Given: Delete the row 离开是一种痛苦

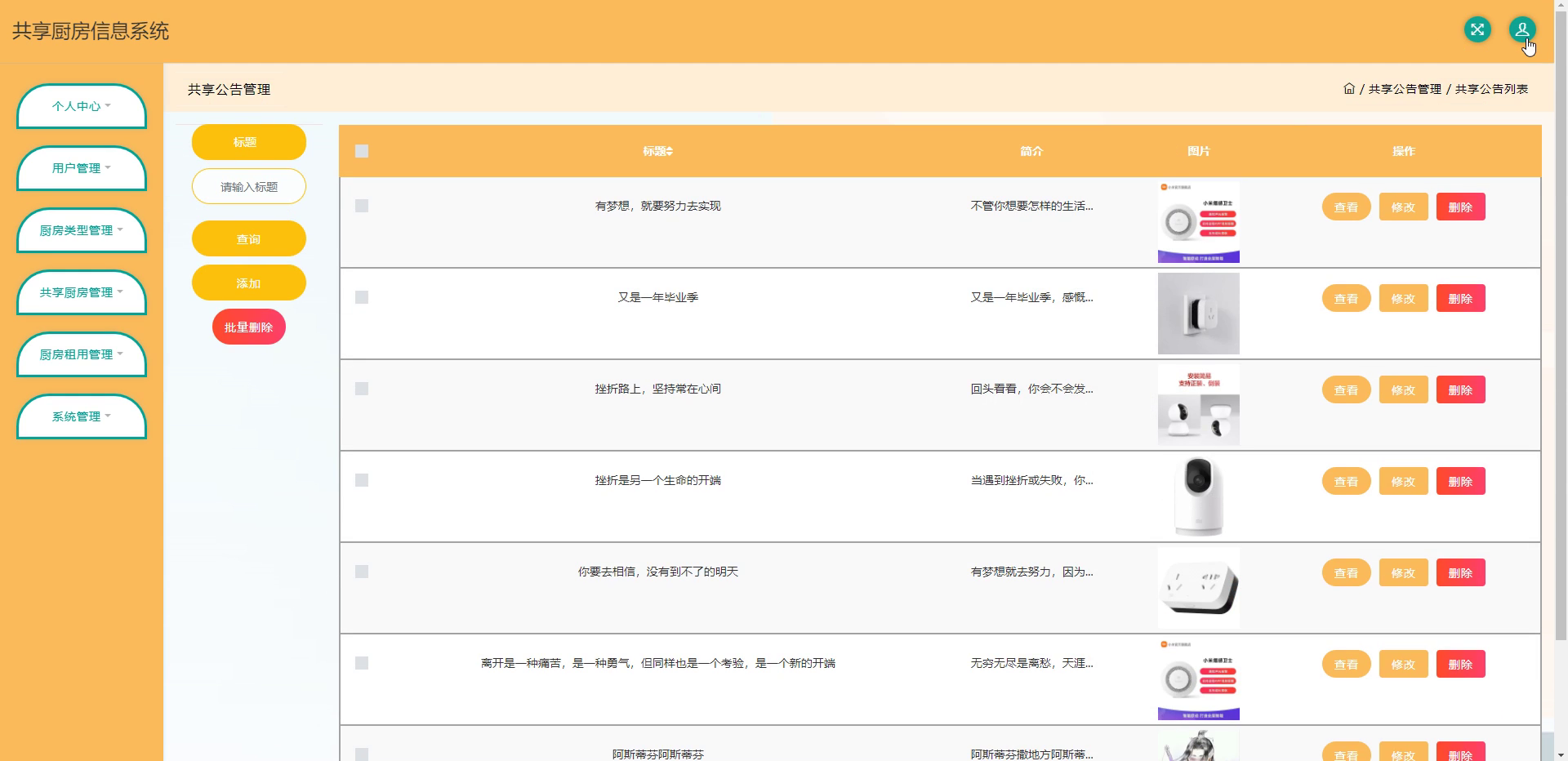Looking at the screenshot, I should (x=1460, y=664).
